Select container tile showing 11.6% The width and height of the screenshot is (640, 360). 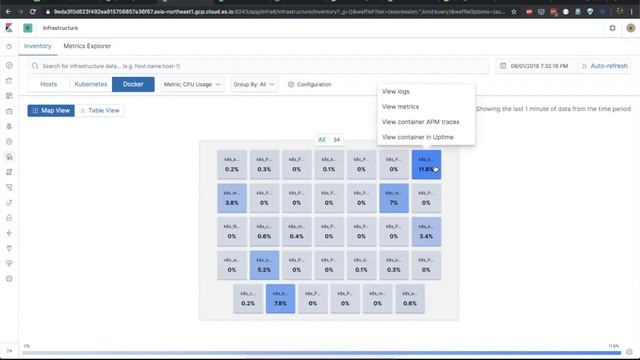click(426, 164)
